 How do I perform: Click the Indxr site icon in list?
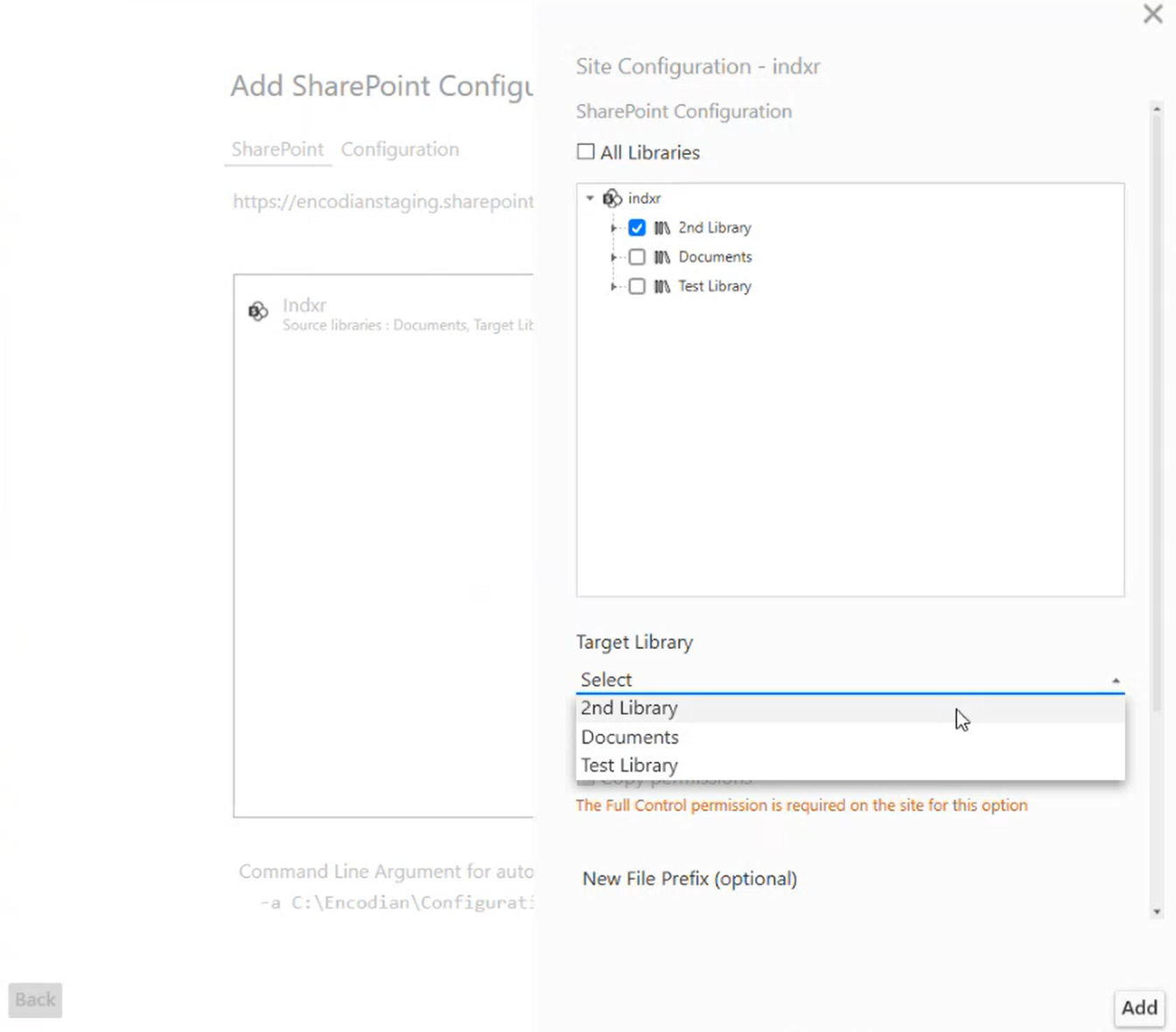point(258,311)
